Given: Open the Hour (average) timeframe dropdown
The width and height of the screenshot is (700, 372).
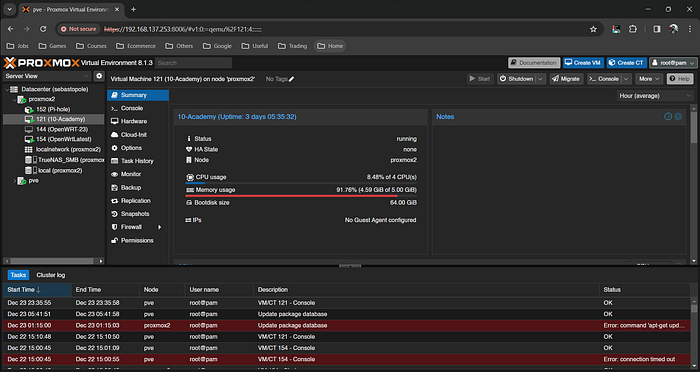Looking at the screenshot, I should click(655, 96).
